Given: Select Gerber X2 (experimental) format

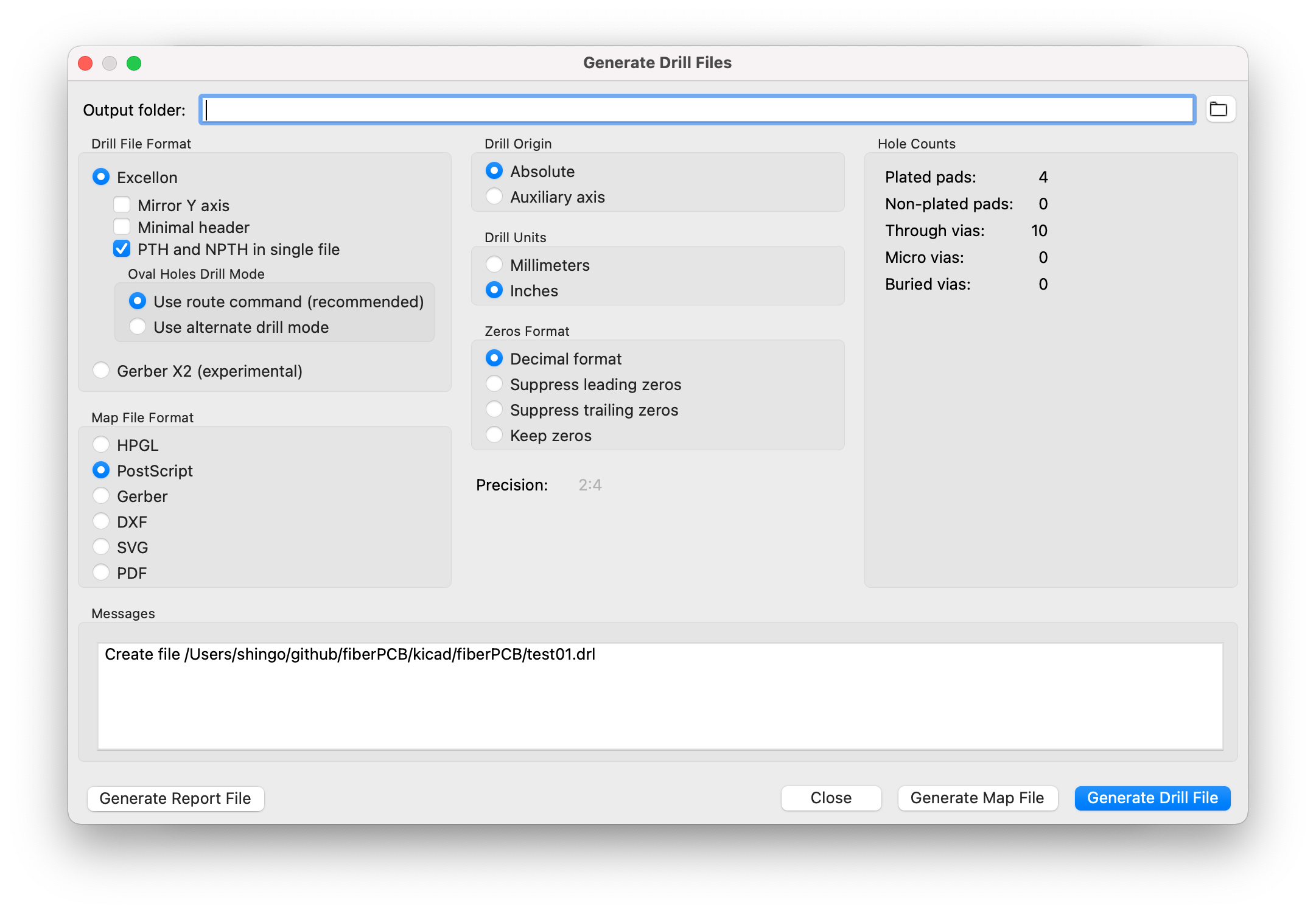Looking at the screenshot, I should coord(102,371).
